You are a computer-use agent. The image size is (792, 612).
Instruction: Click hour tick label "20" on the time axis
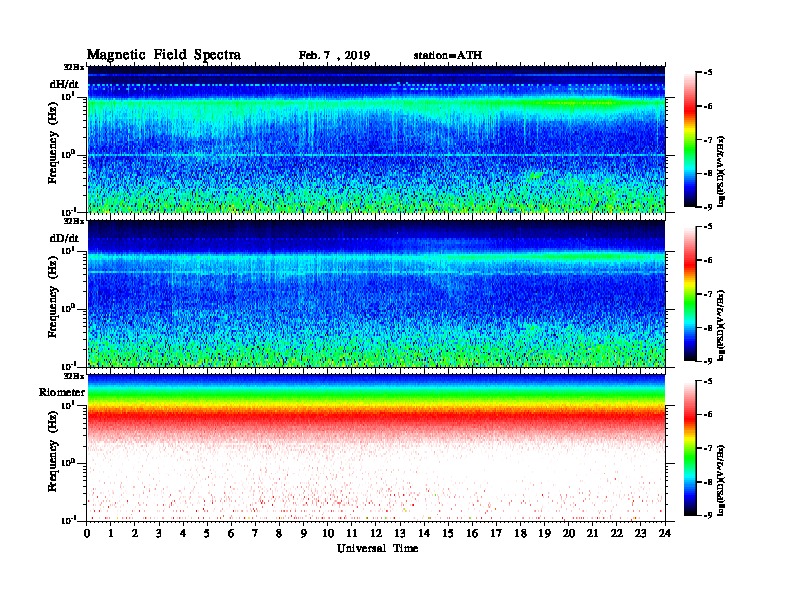tap(569, 534)
